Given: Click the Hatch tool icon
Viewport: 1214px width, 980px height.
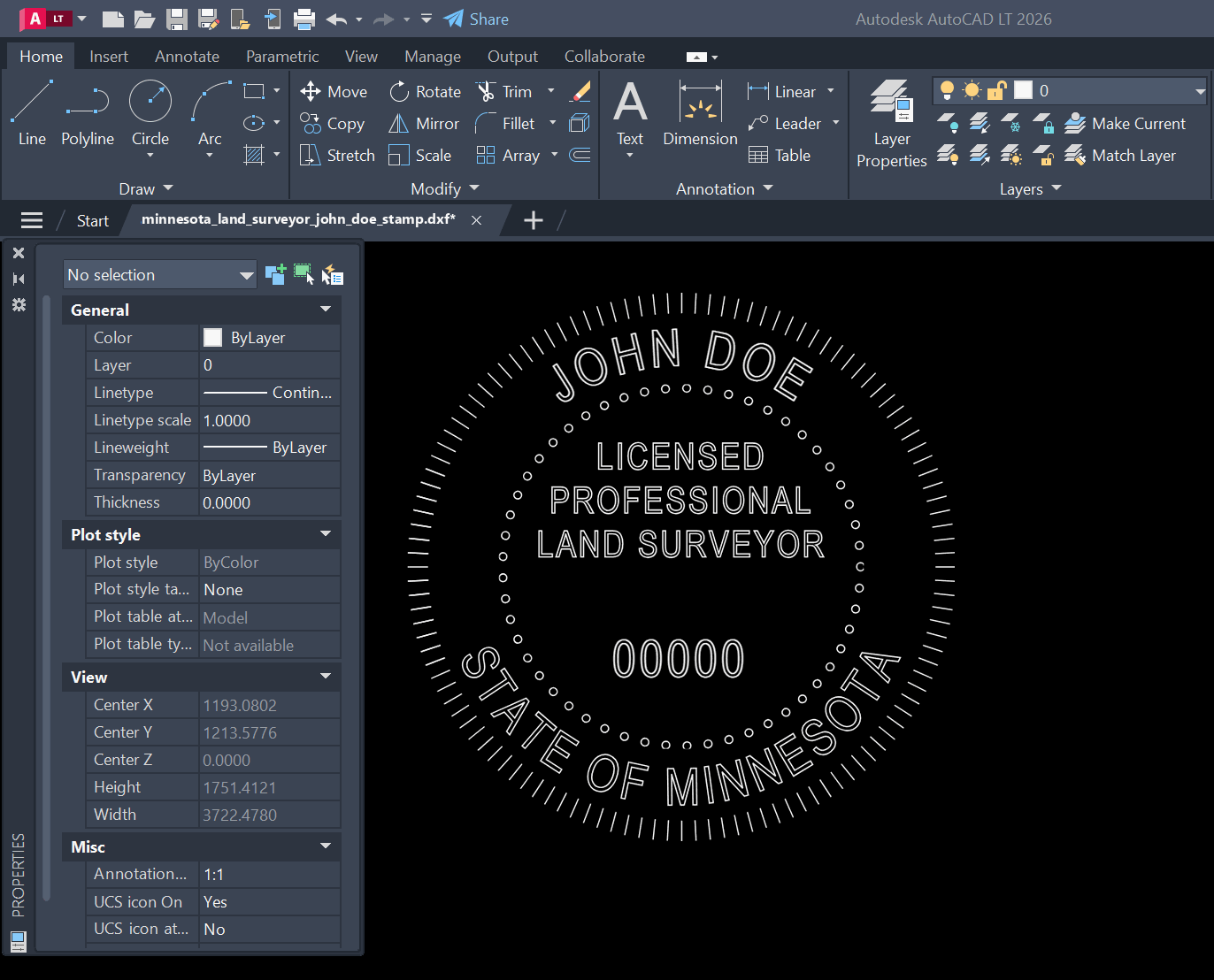Looking at the screenshot, I should (x=254, y=156).
